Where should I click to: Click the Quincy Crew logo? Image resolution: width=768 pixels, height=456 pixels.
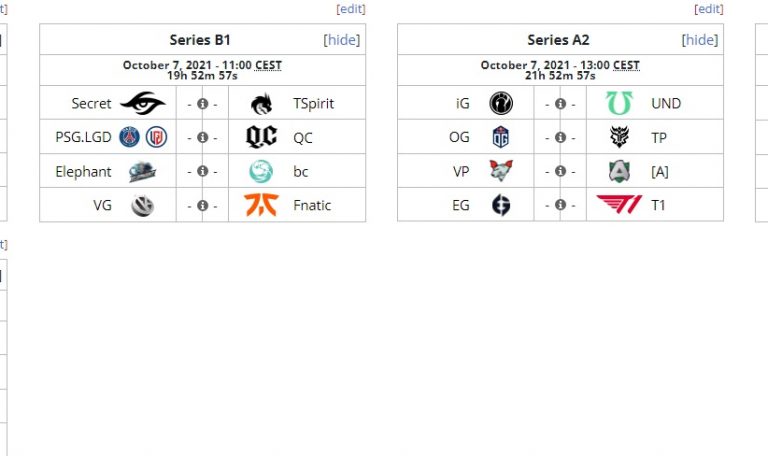coord(261,137)
